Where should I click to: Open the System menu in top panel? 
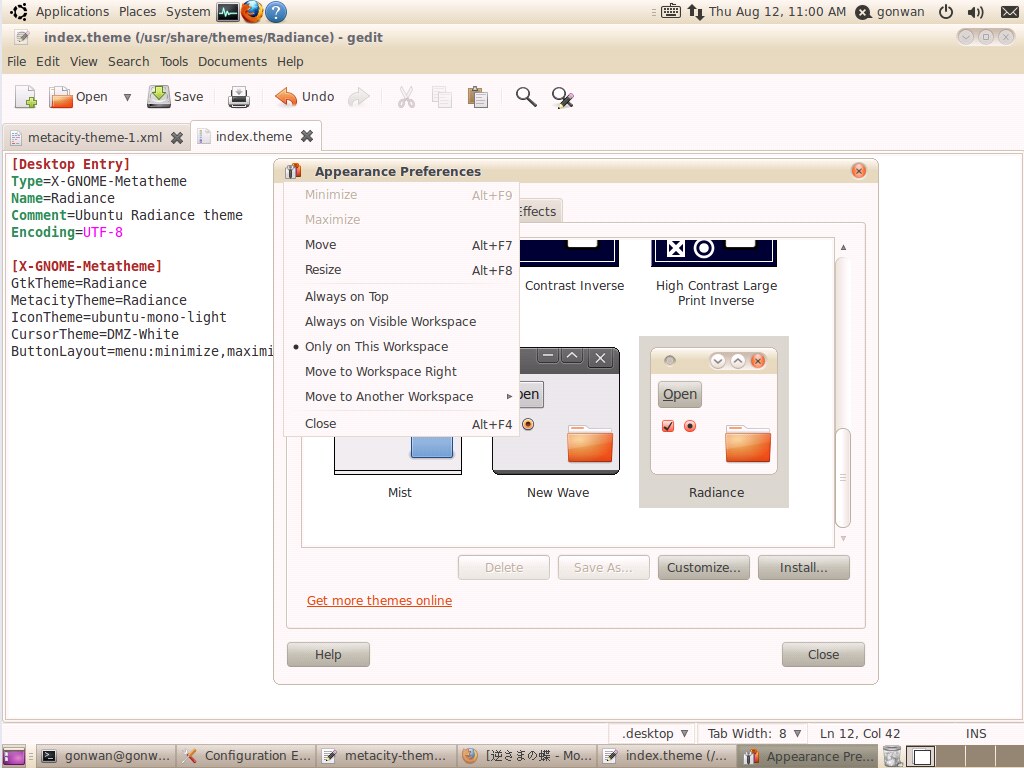188,12
